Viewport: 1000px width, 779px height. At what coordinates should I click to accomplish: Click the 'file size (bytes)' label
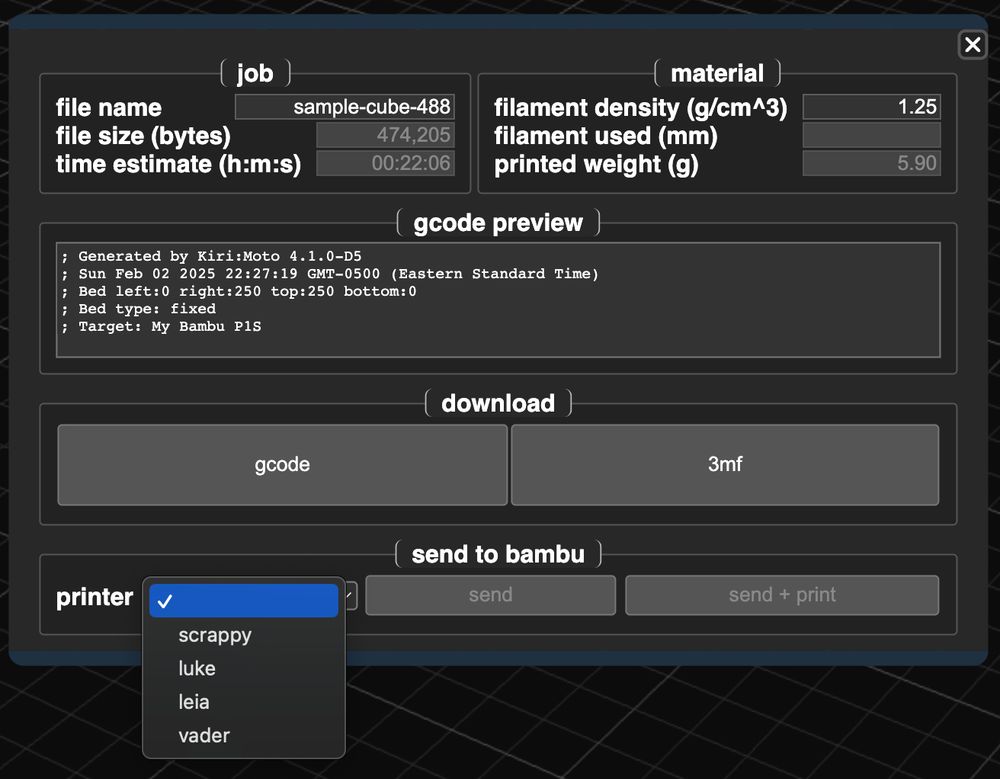(143, 136)
